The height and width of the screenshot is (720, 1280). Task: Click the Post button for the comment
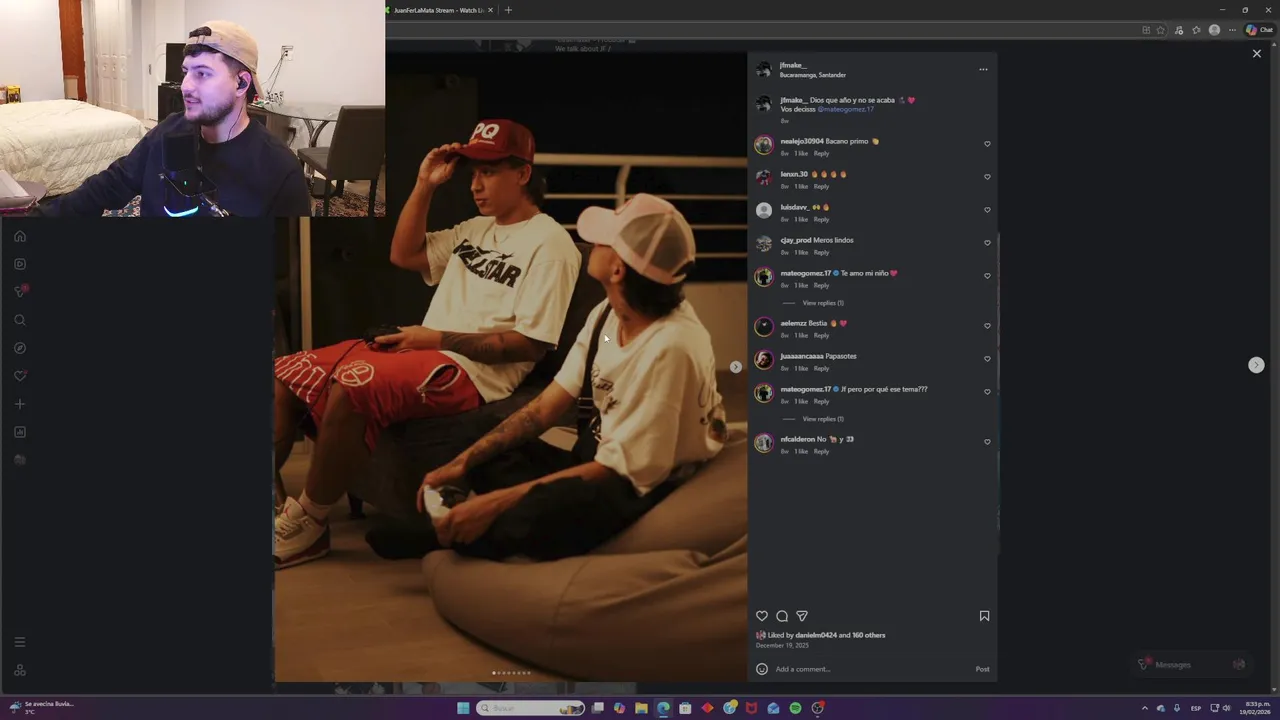coord(982,669)
